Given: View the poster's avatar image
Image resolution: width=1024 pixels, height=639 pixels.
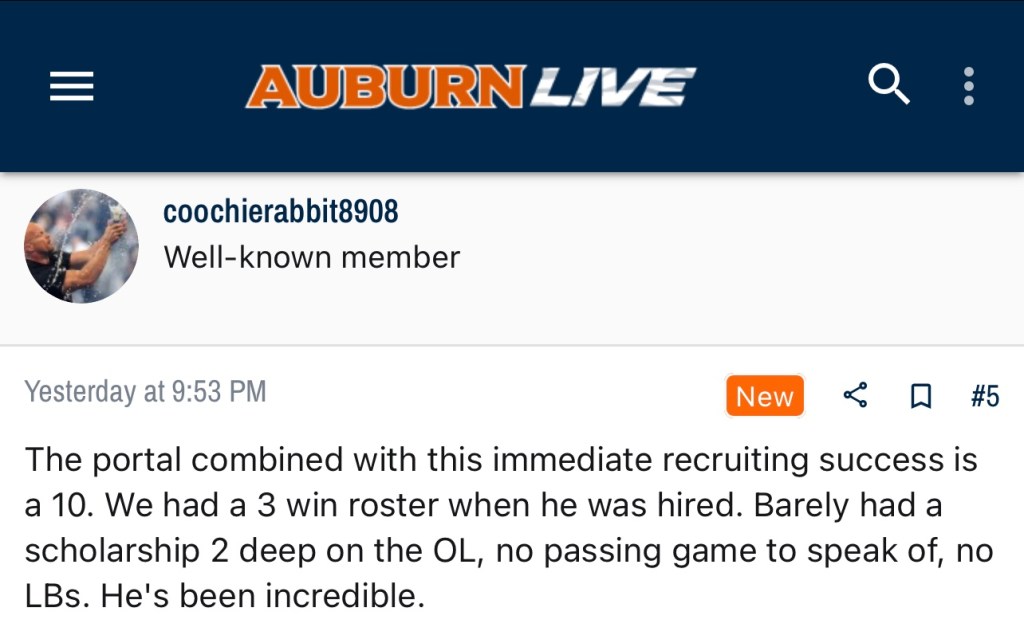Looking at the screenshot, I should [81, 246].
